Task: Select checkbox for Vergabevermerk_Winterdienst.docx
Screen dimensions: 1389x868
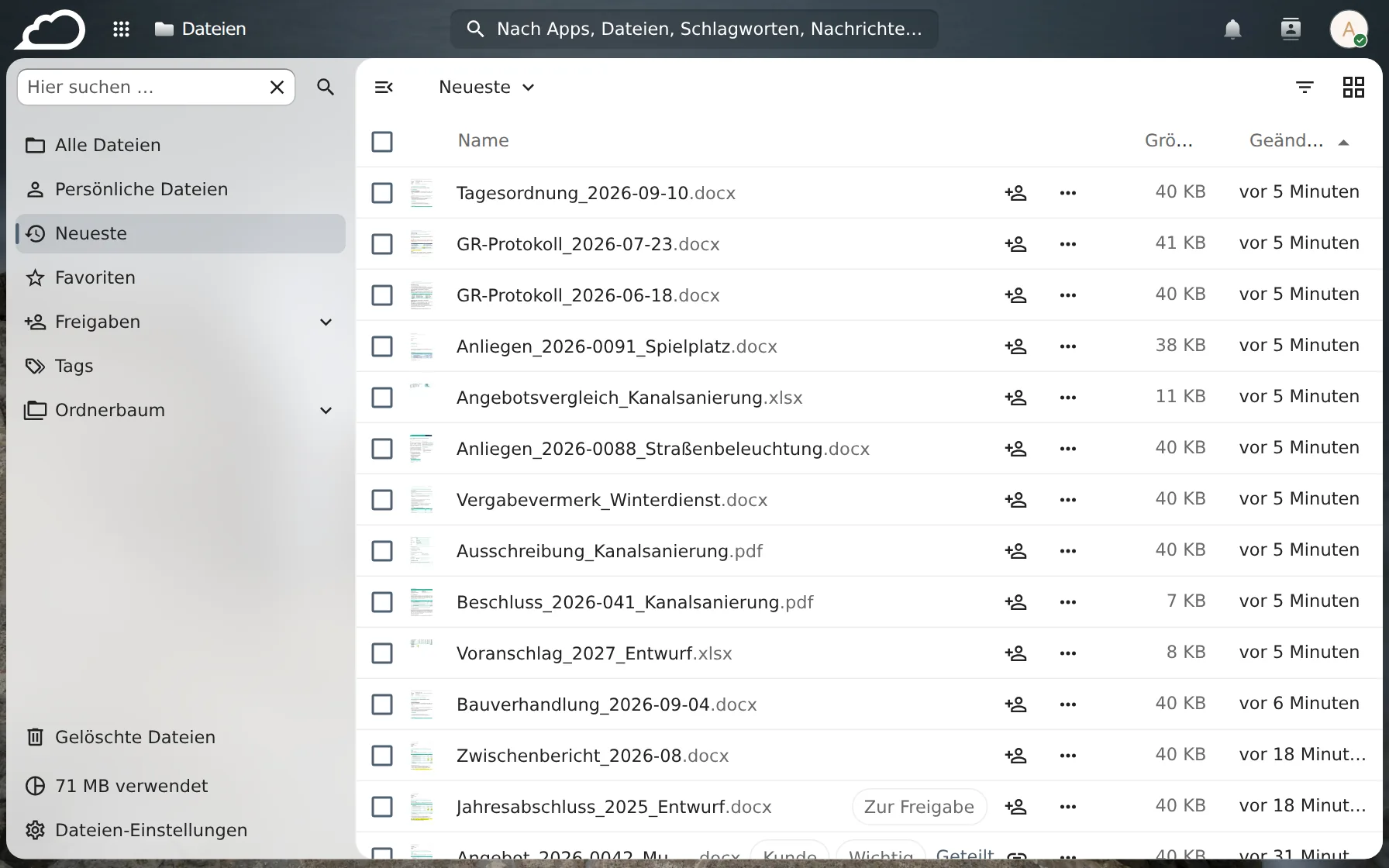Action: coord(382,499)
